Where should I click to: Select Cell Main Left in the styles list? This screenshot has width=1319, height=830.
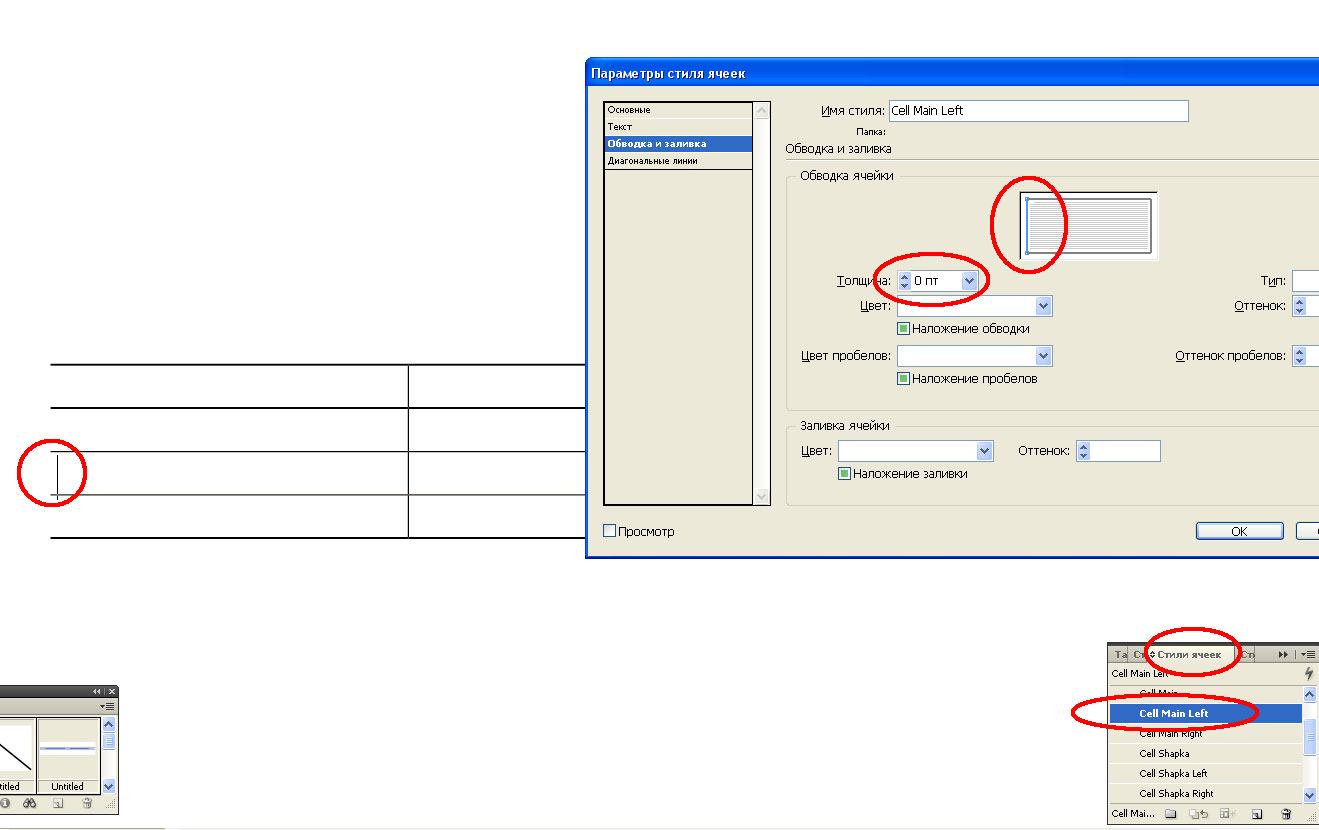[1206, 713]
